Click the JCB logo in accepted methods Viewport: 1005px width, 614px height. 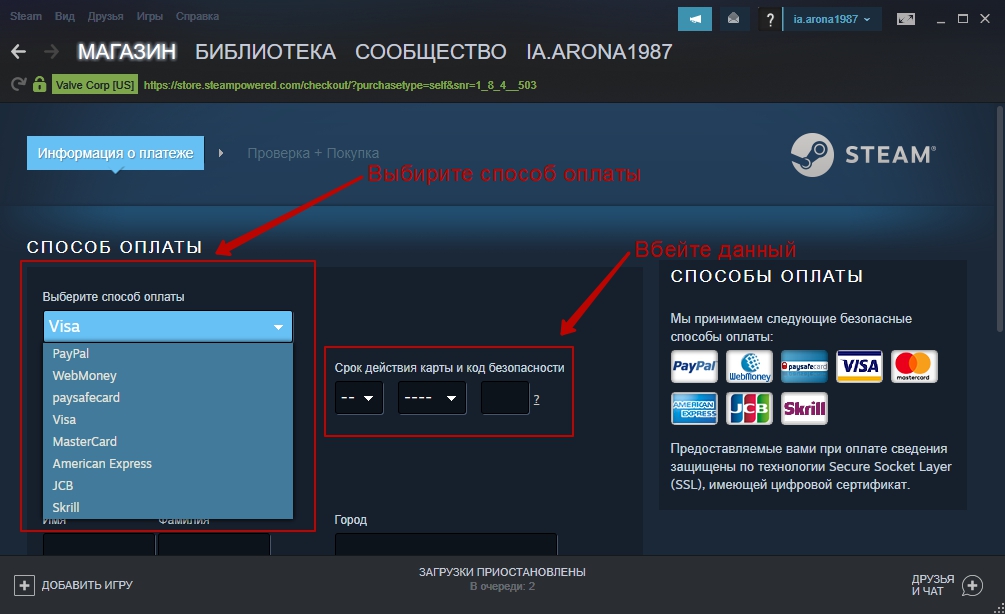point(749,409)
